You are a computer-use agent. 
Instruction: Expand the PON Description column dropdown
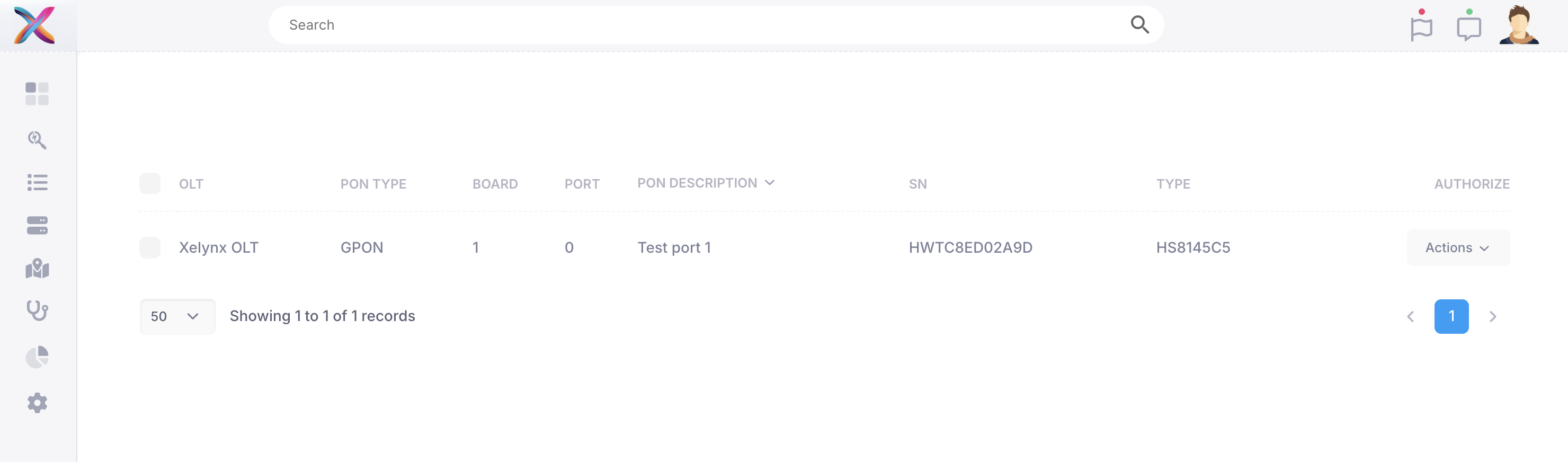pos(770,183)
